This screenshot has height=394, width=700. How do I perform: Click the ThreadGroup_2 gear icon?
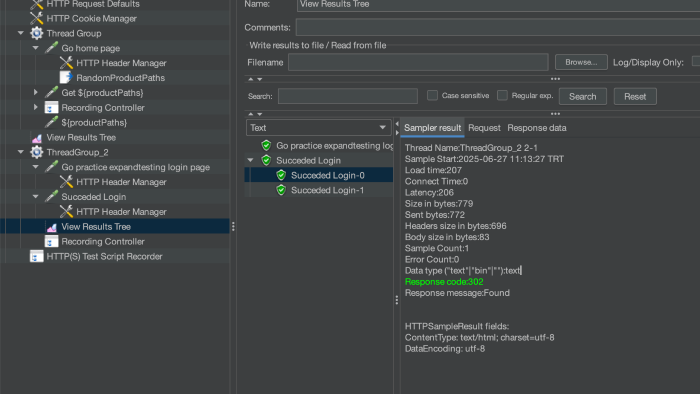(37, 152)
